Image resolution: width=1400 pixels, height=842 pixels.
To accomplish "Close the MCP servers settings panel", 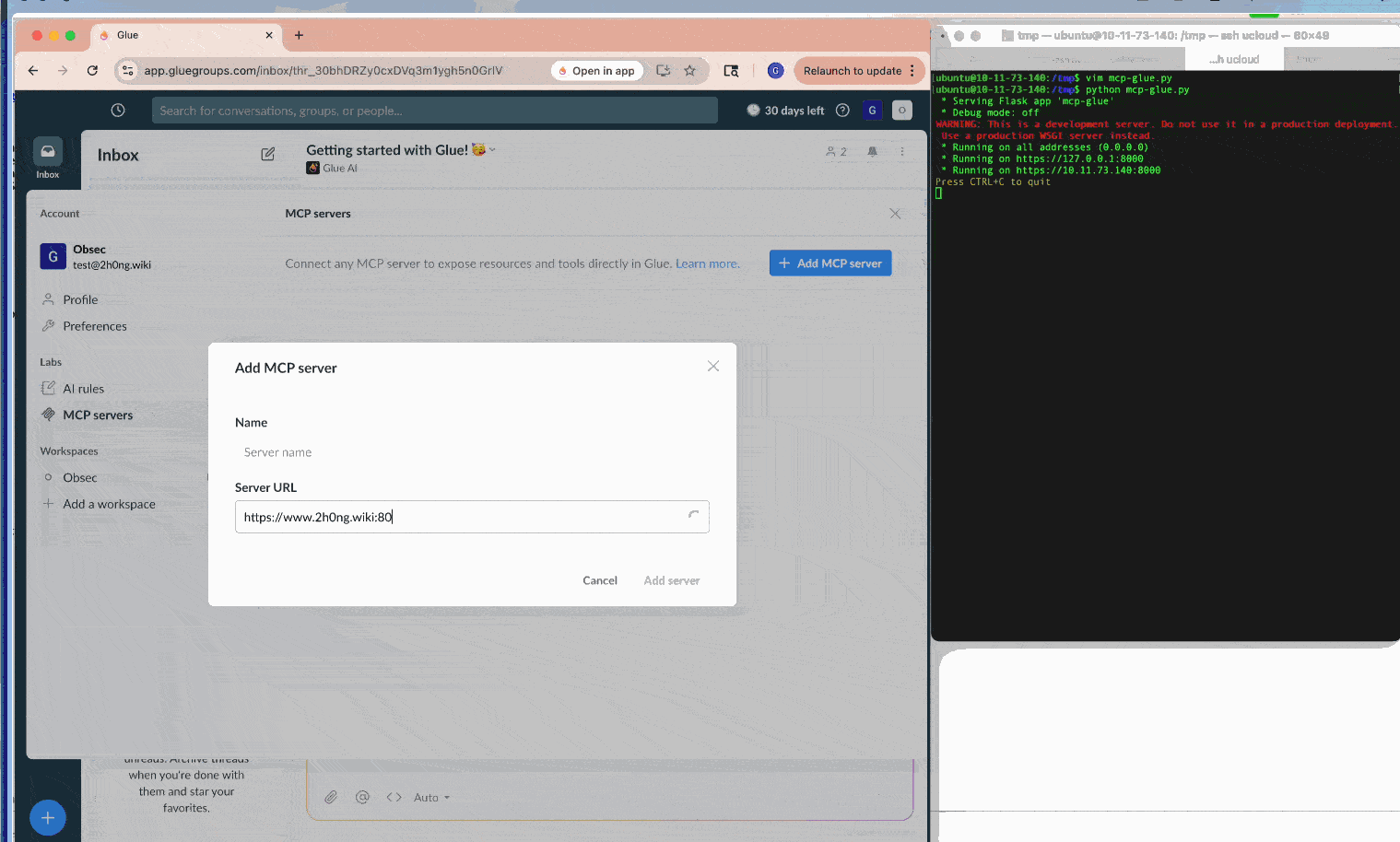I will click(895, 214).
